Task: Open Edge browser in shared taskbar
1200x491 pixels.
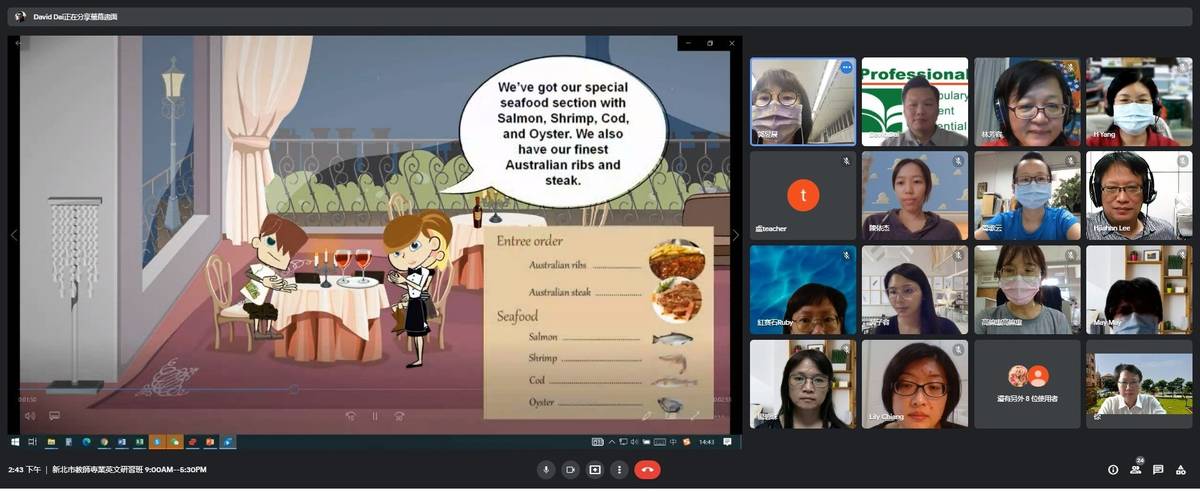Action: 86,441
